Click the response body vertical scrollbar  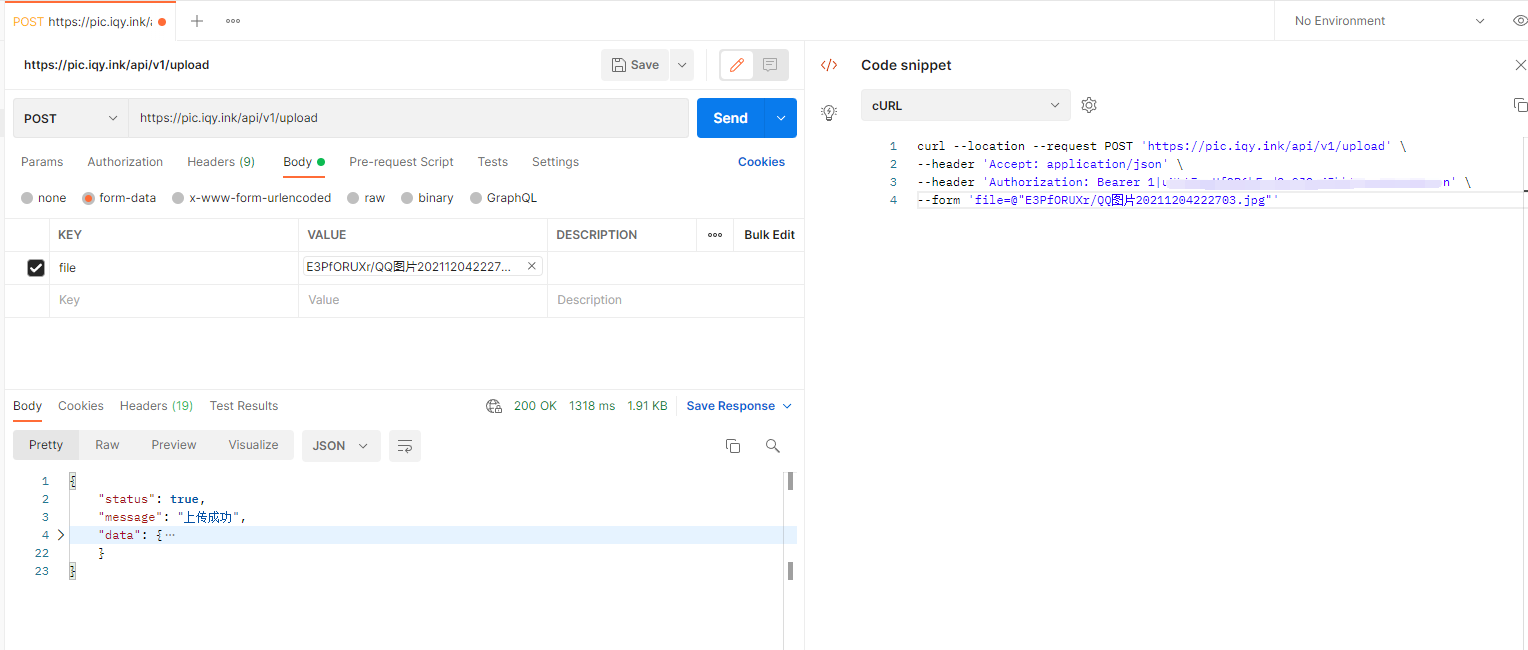790,526
